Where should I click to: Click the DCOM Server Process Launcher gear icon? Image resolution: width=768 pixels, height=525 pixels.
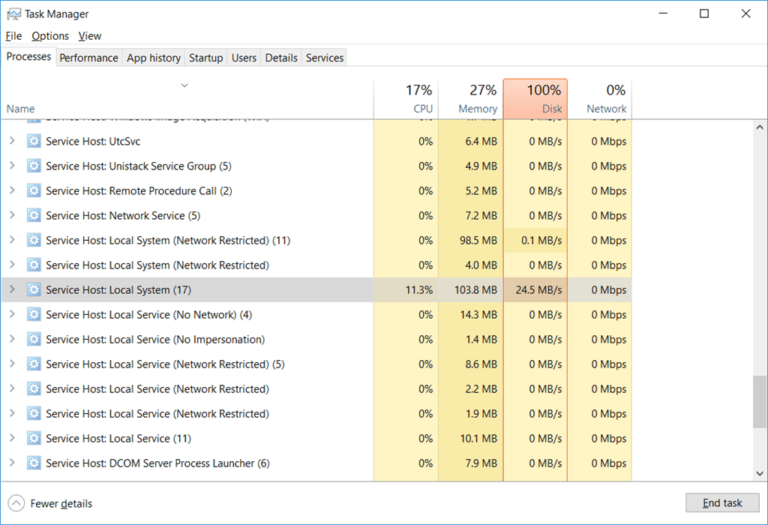(34, 463)
